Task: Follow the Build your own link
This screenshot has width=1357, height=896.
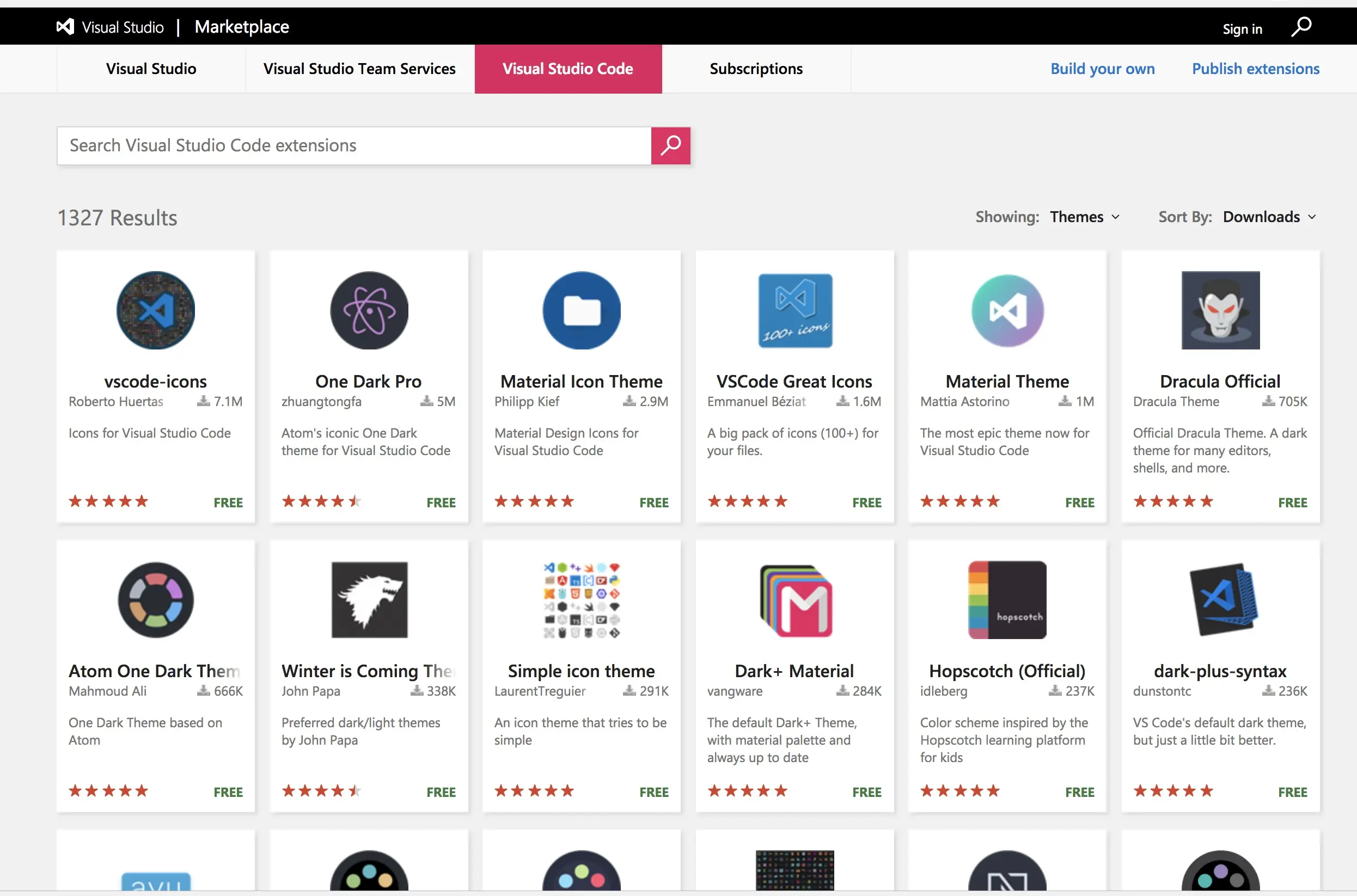Action: pyautogui.click(x=1102, y=69)
